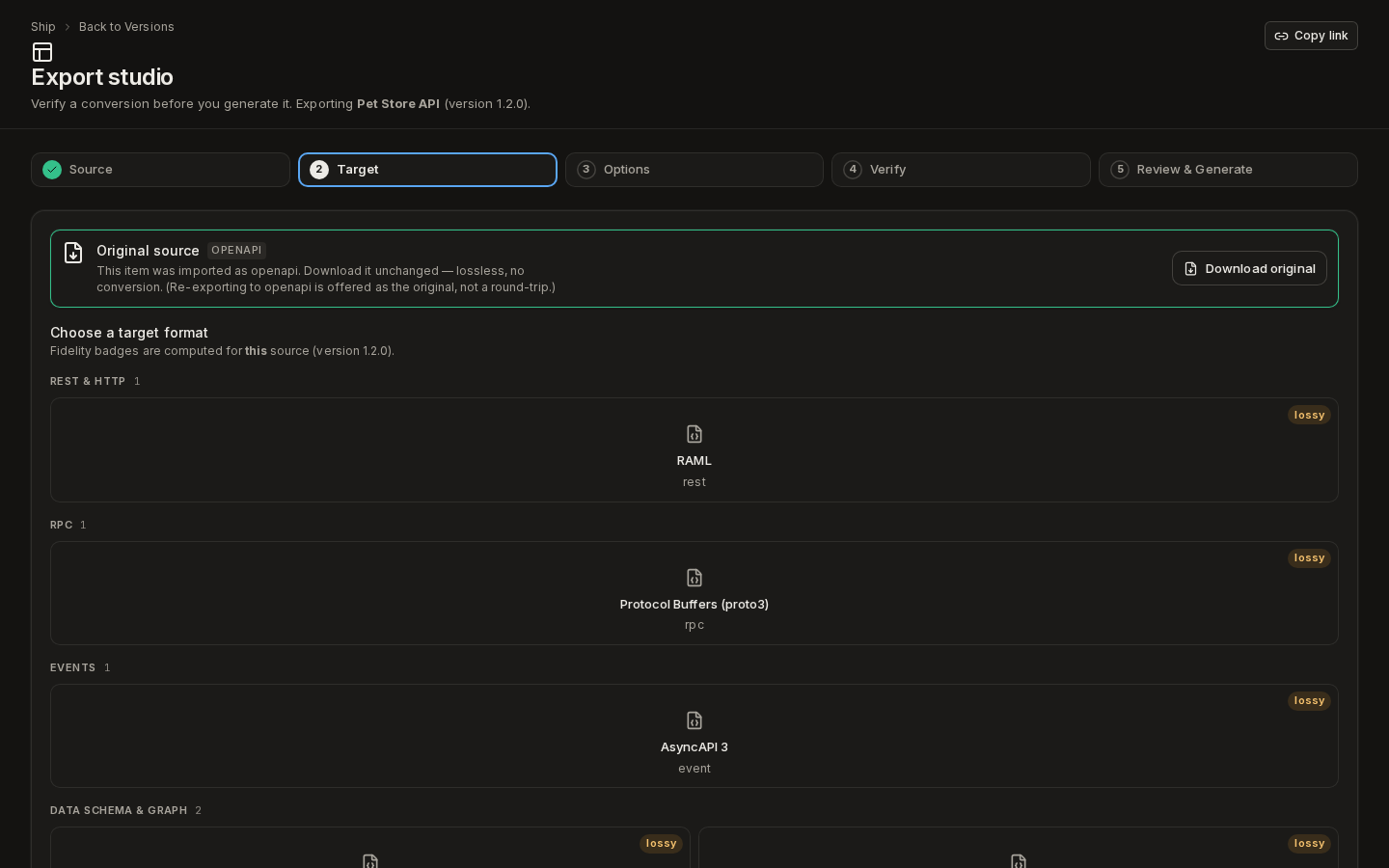Navigate to Ship breadcrumb
Screen dimensions: 1389x868
click(43, 27)
